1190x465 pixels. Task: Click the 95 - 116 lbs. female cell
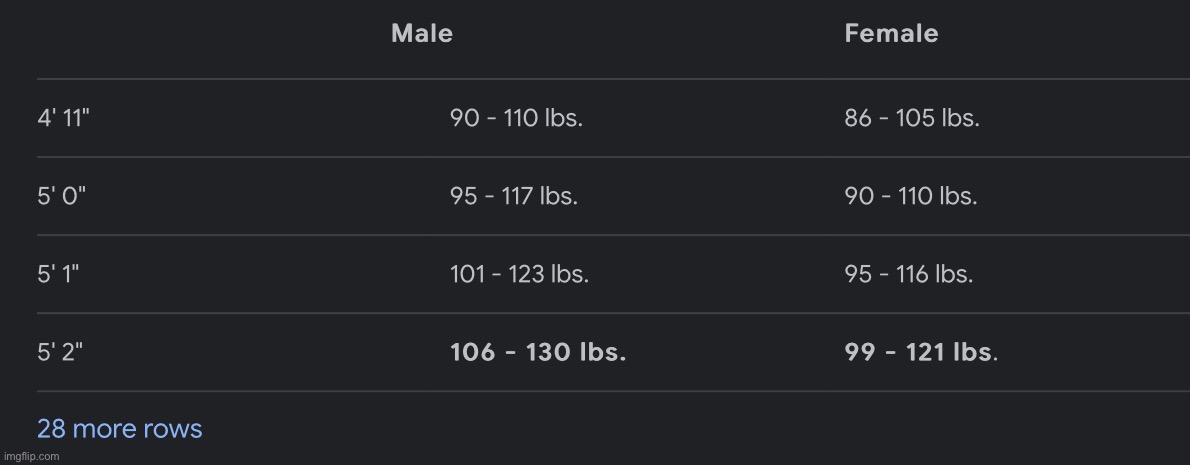pyautogui.click(x=908, y=274)
